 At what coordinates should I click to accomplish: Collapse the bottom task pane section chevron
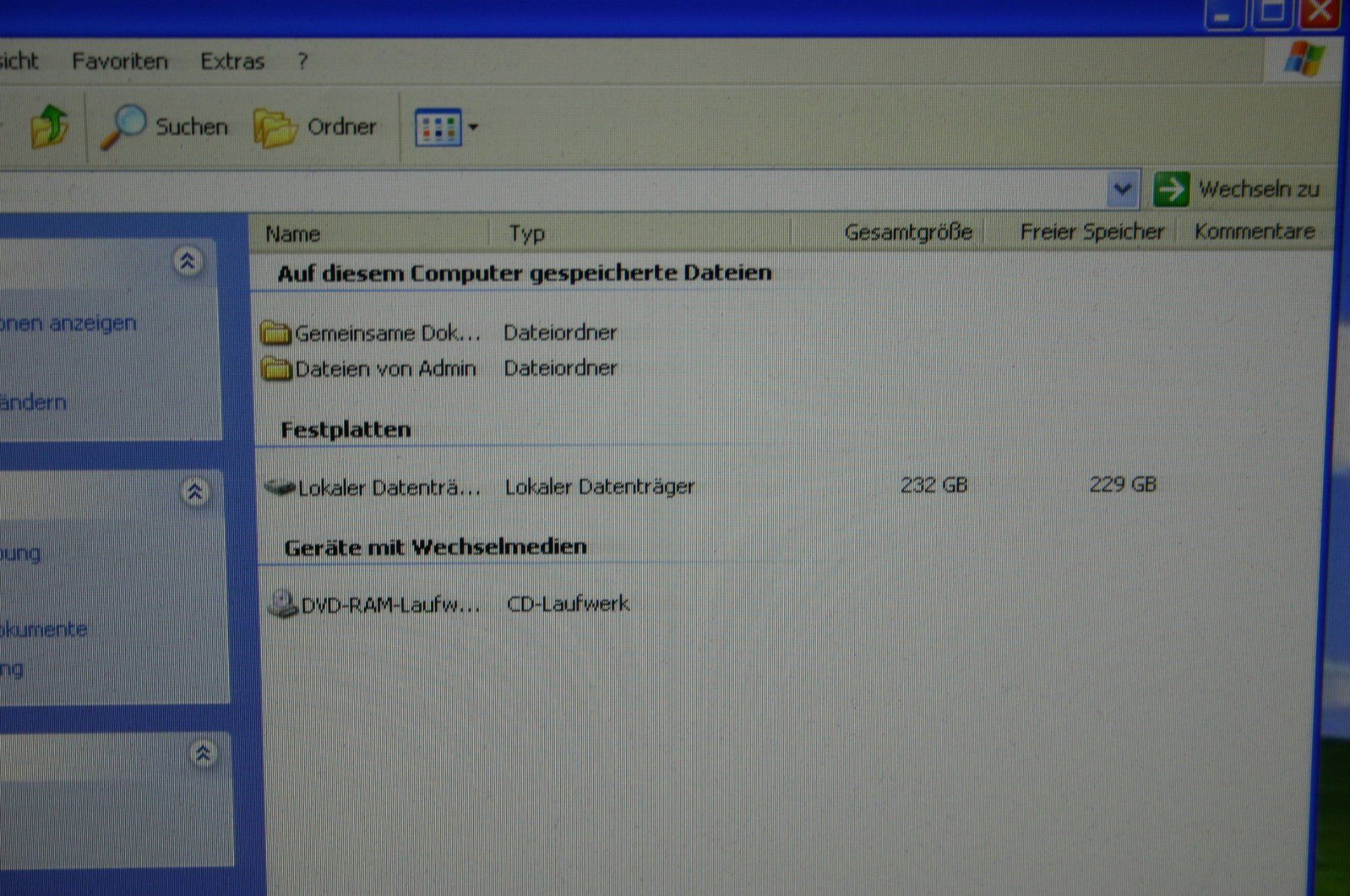(x=202, y=754)
